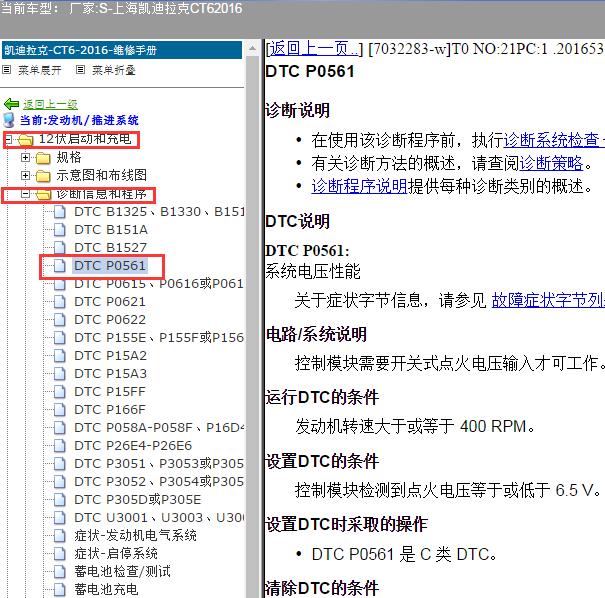
Task: Click the 菜单展开 expand-all icon
Action: pos(7,70)
